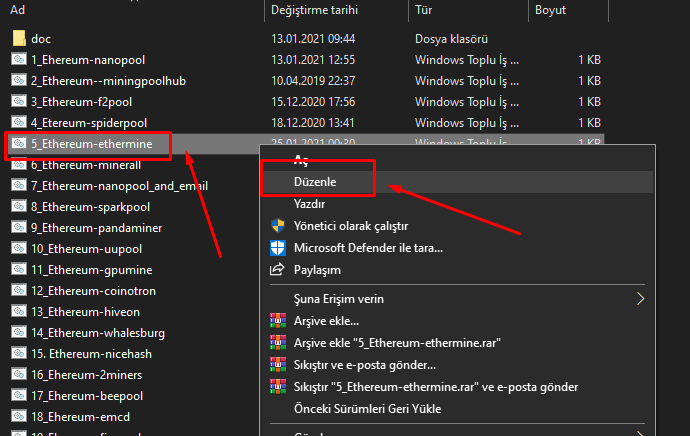The image size is (690, 436).
Task: Click WinRAR icon beside Arşive ekle "5_Ethereum-ethermine.rar"
Action: click(x=278, y=343)
